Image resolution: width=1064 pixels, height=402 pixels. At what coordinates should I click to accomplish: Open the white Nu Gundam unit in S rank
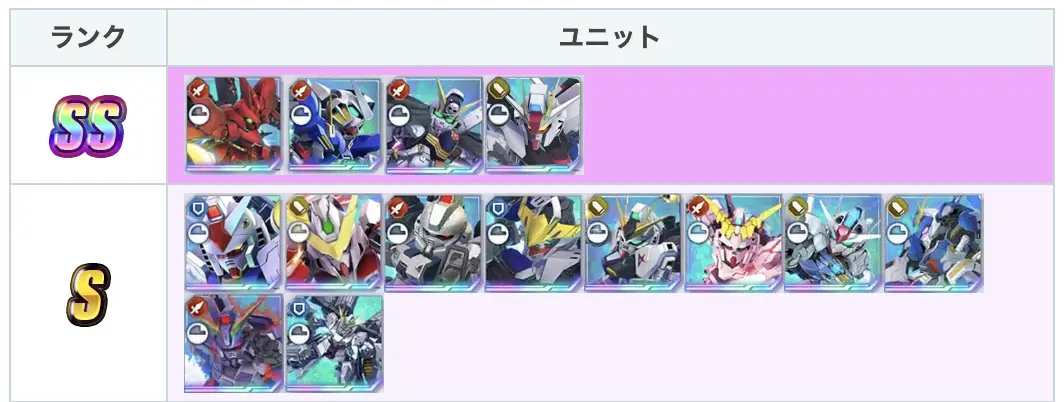(633, 243)
